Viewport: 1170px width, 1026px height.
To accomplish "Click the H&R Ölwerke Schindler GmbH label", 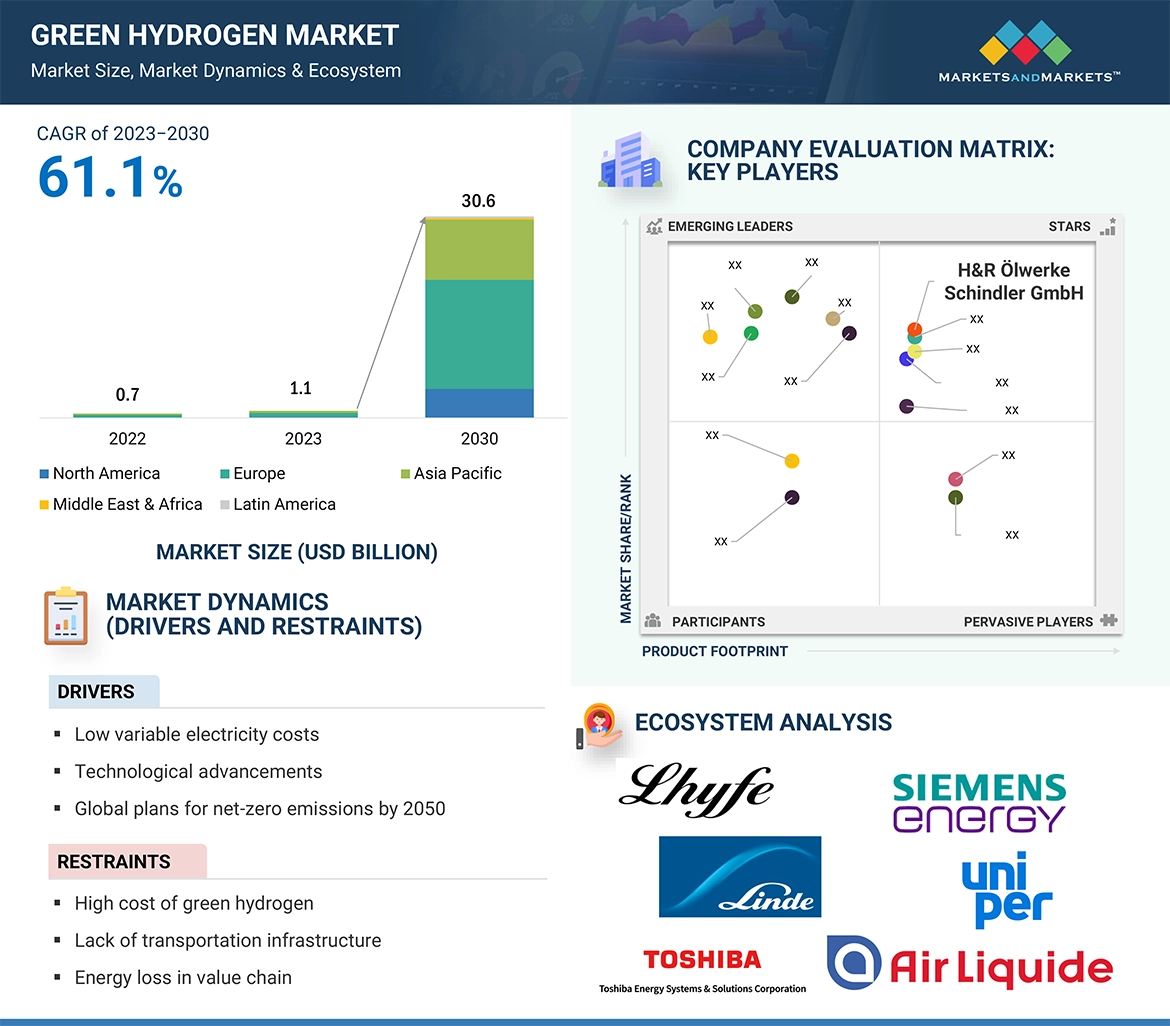I will coord(1013,281).
